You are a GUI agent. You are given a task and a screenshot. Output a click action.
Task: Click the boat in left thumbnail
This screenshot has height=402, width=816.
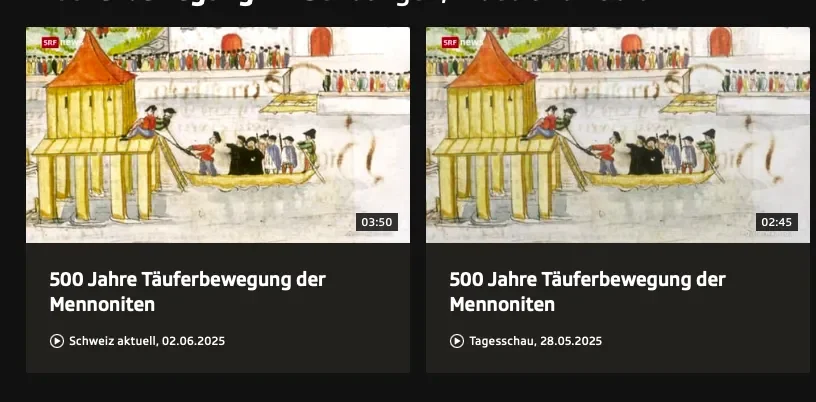pos(248,180)
